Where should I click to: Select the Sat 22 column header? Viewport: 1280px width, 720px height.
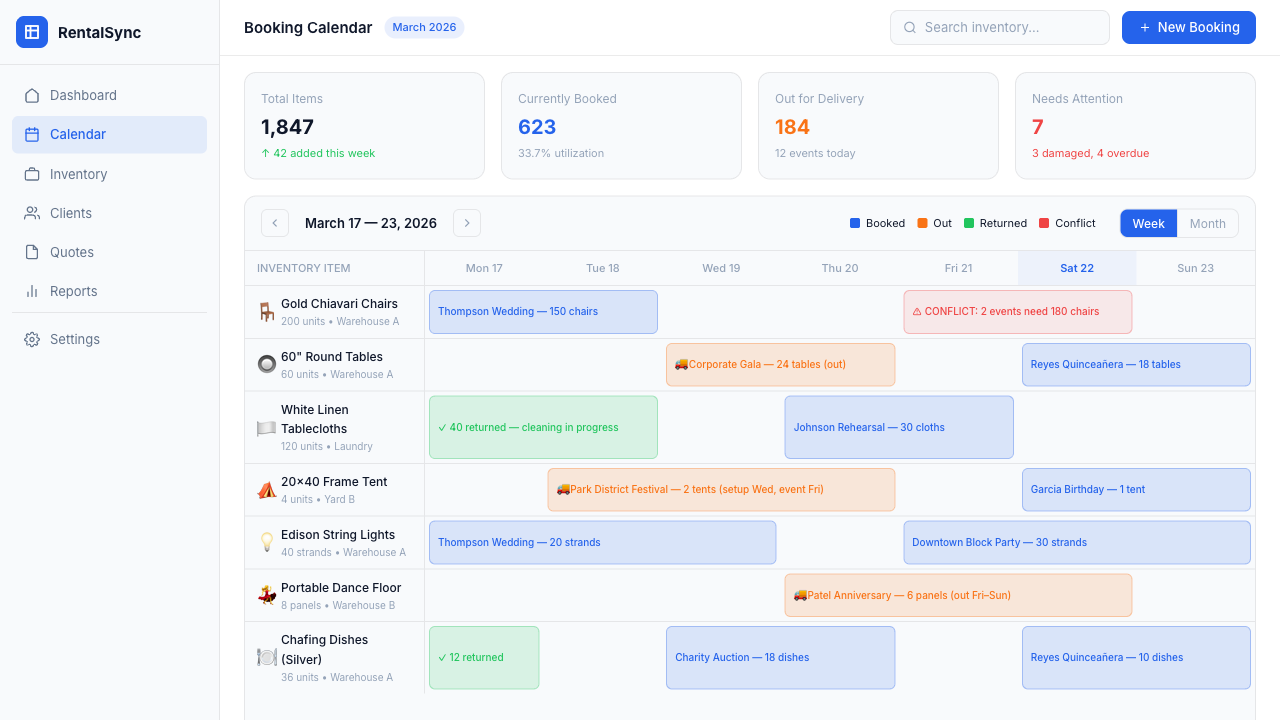coord(1077,268)
